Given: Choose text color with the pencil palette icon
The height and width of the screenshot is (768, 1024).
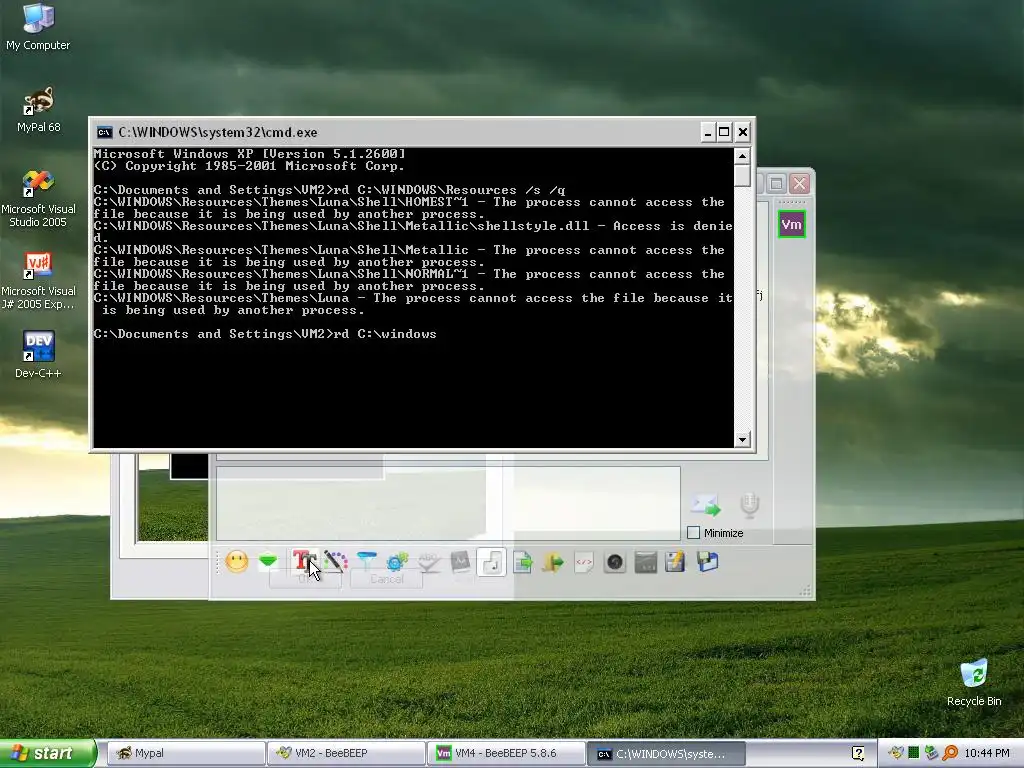Looking at the screenshot, I should click(335, 561).
